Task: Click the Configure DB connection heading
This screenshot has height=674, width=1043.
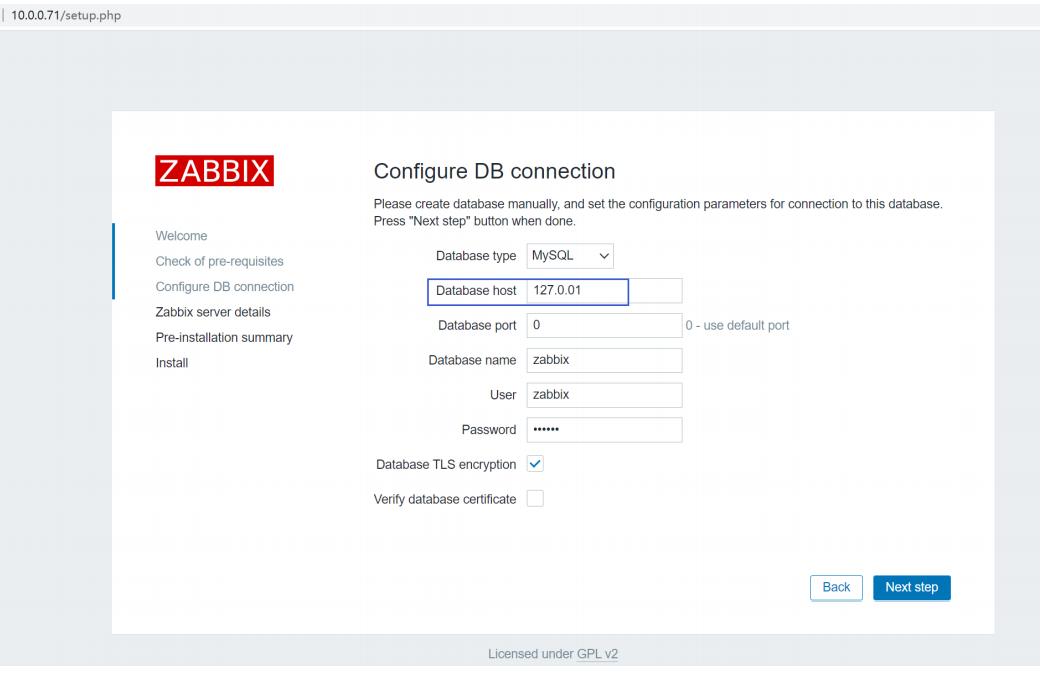Action: pos(494,171)
